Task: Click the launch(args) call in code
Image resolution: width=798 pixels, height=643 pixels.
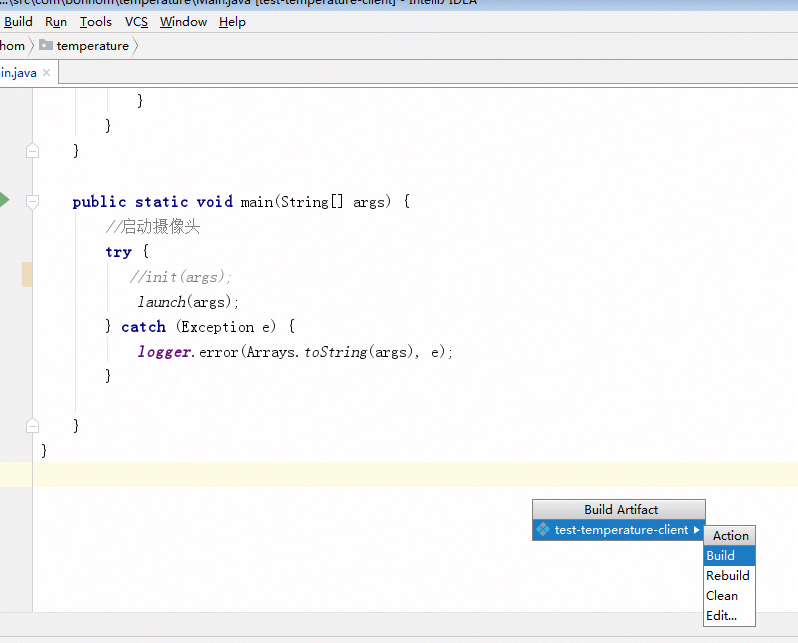Action: coord(188,302)
